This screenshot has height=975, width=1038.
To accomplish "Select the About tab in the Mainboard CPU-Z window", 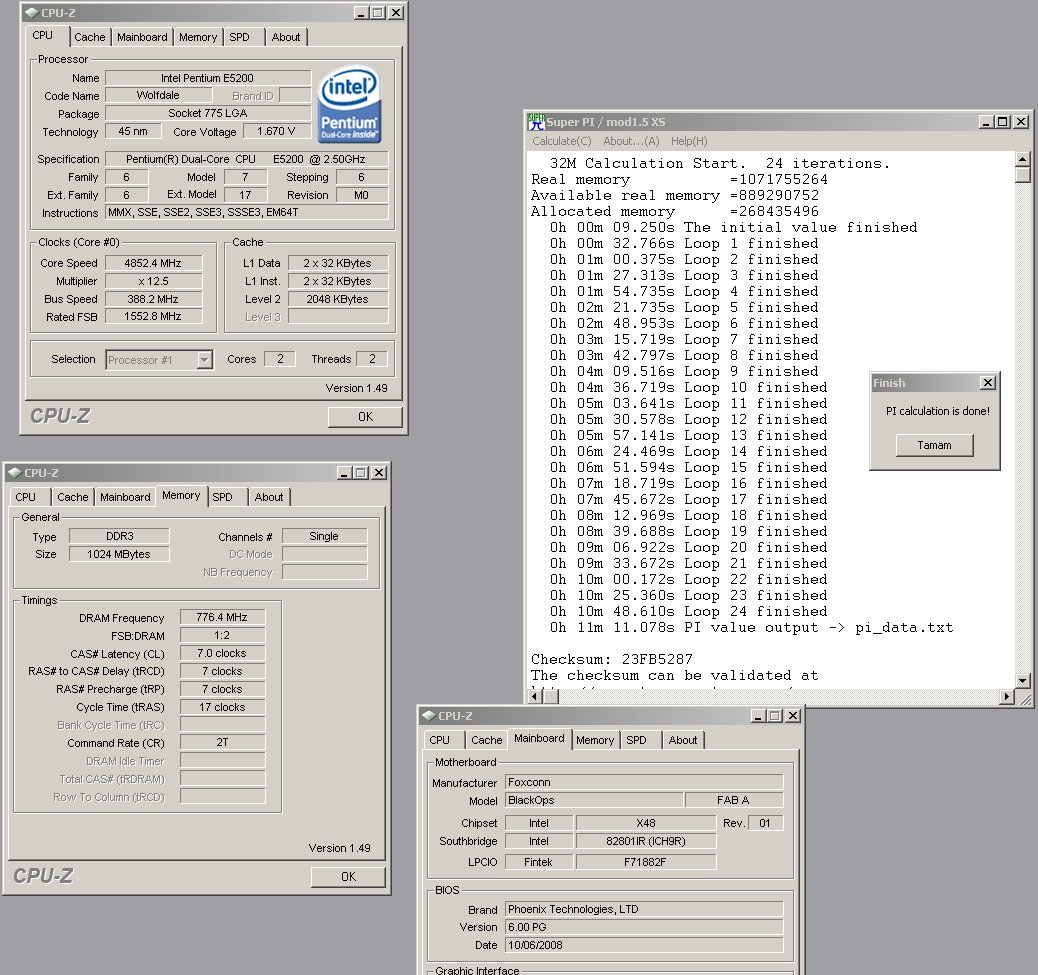I will [683, 740].
